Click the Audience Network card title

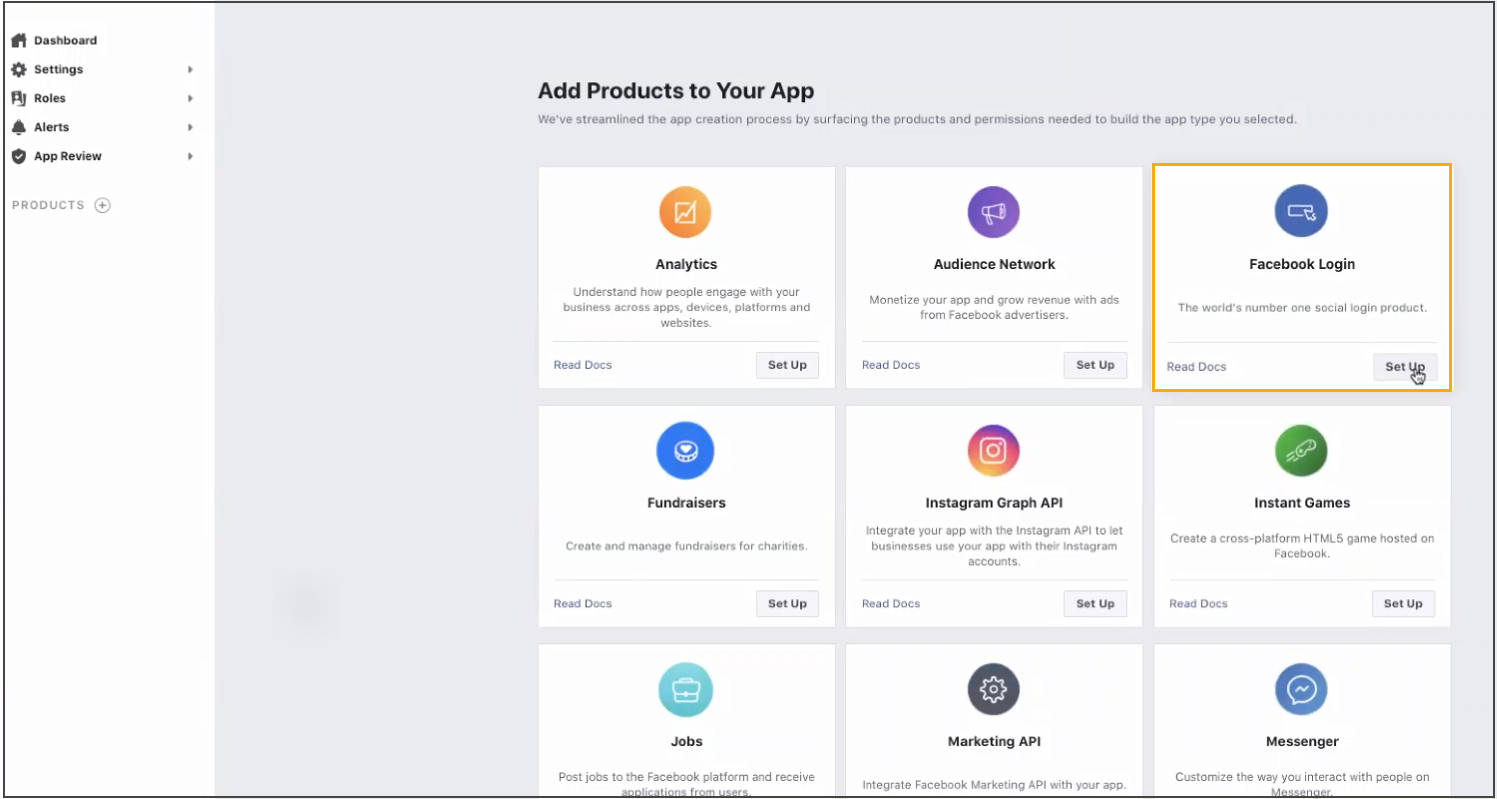(x=994, y=264)
